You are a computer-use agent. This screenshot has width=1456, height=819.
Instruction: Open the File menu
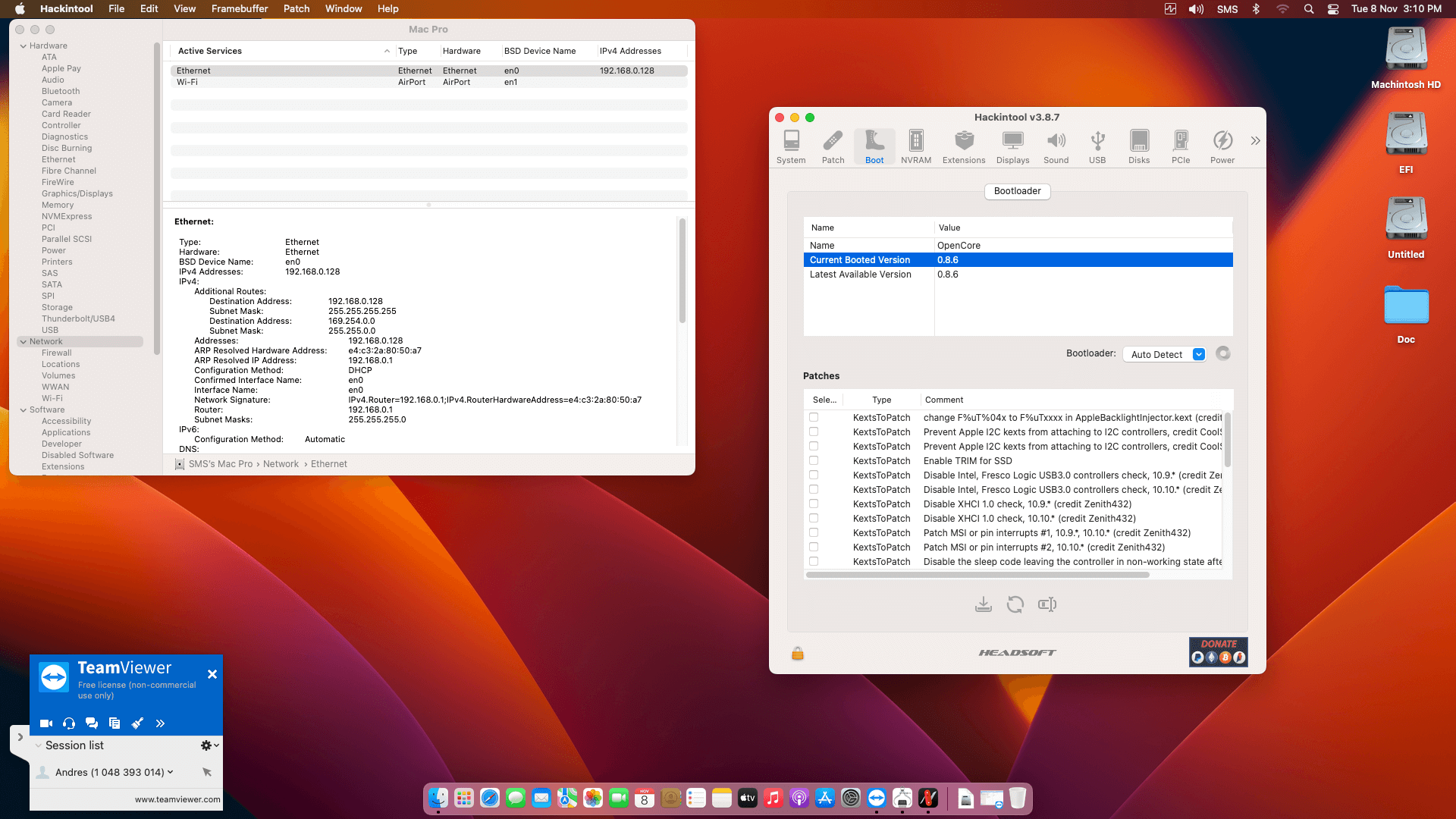tap(117, 9)
